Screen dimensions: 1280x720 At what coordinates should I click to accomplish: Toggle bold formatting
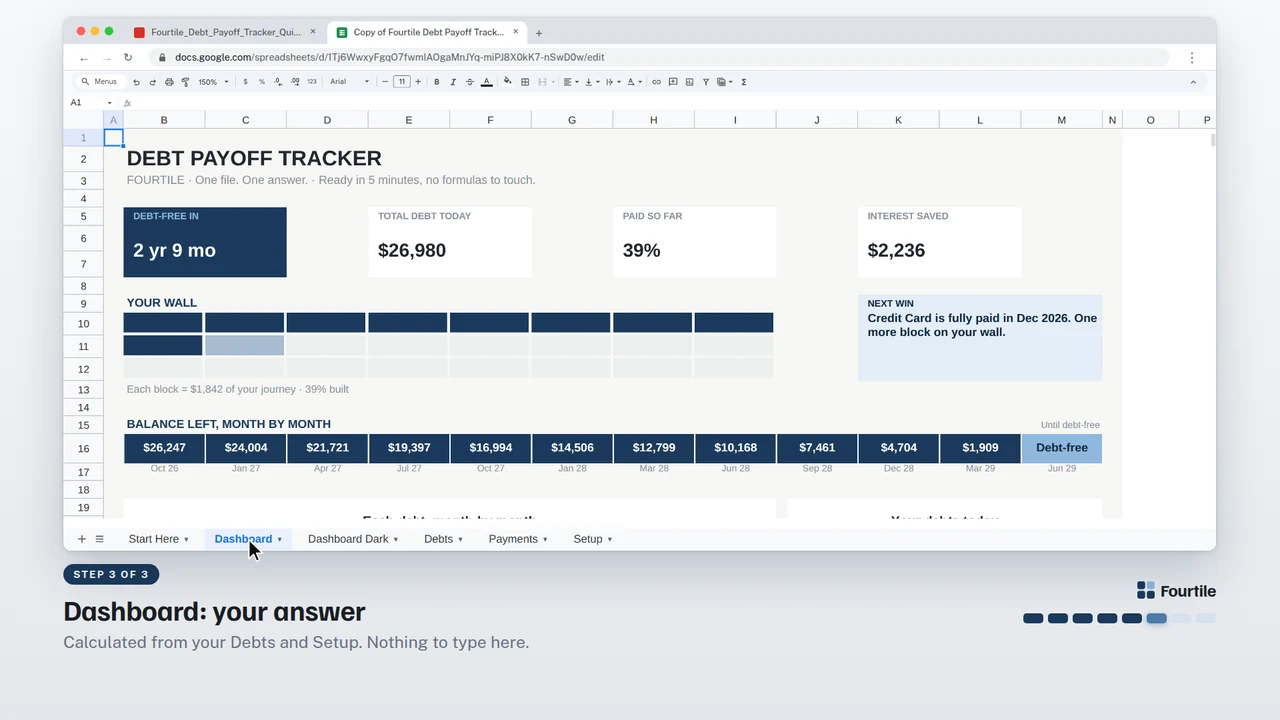437,82
